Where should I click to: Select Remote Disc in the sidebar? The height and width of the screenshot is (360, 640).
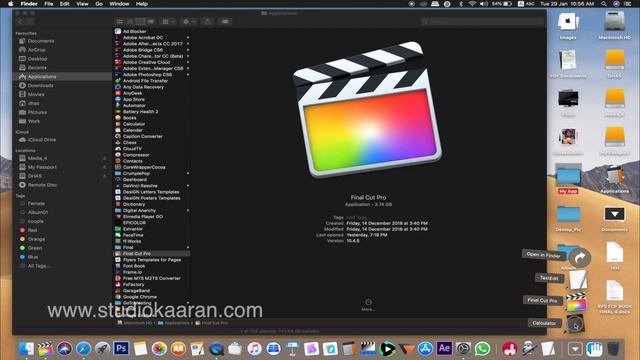[x=41, y=185]
